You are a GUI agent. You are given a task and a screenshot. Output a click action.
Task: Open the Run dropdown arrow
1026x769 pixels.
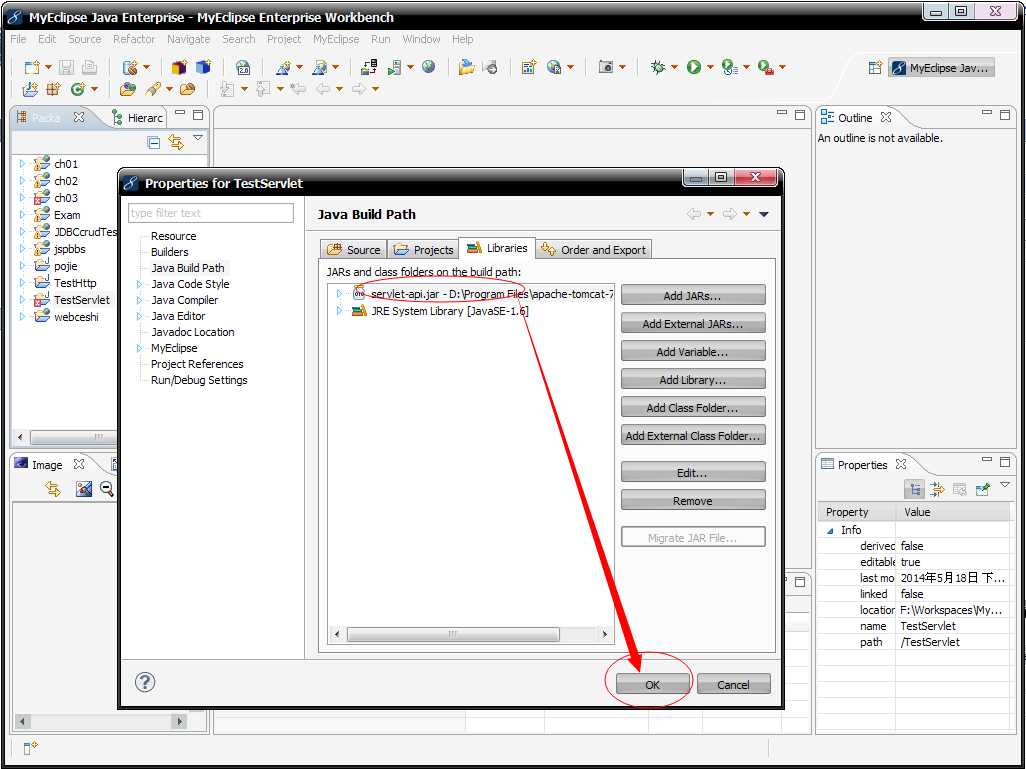pyautogui.click(x=710, y=67)
